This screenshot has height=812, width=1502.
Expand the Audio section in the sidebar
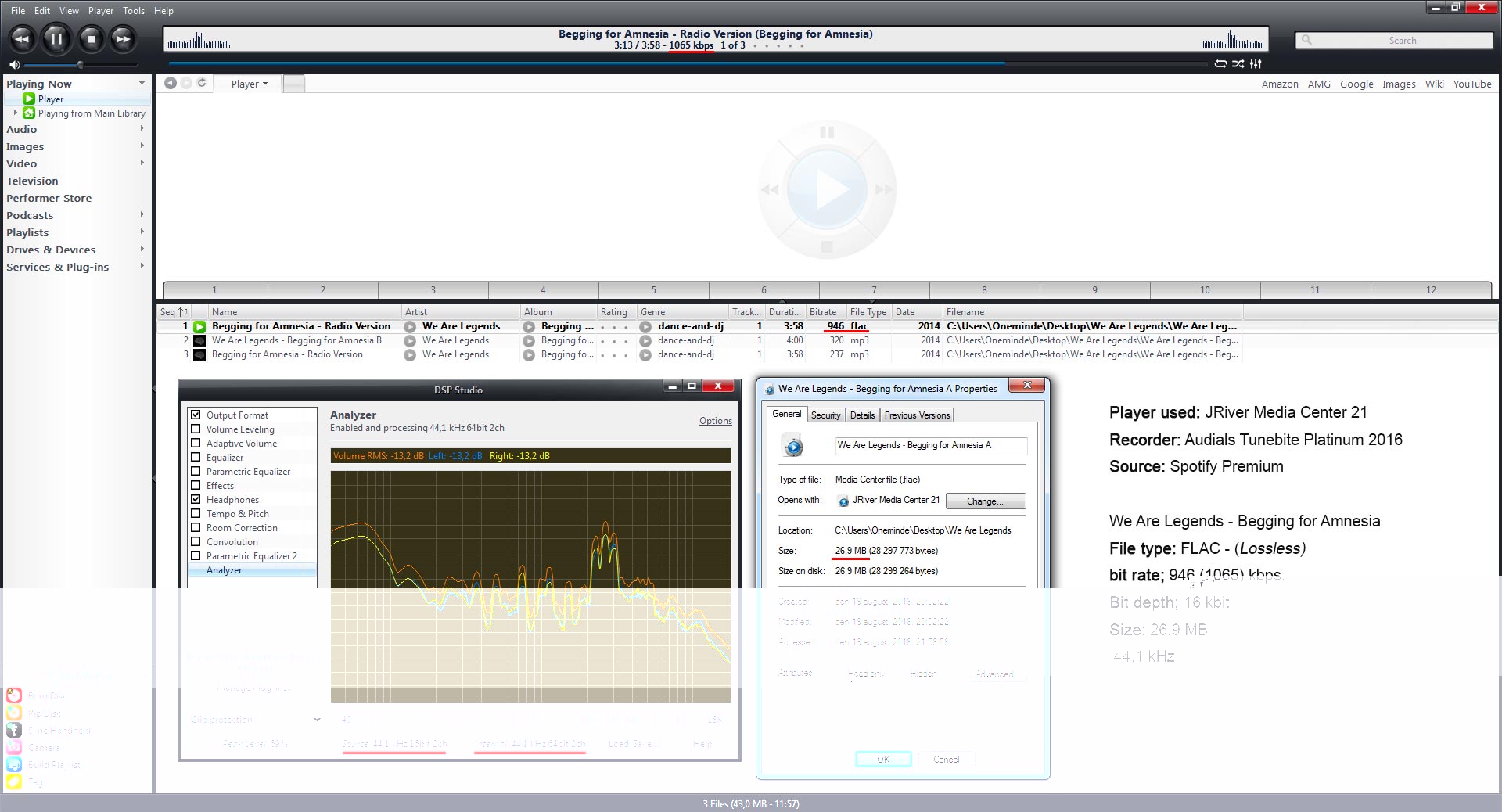142,129
